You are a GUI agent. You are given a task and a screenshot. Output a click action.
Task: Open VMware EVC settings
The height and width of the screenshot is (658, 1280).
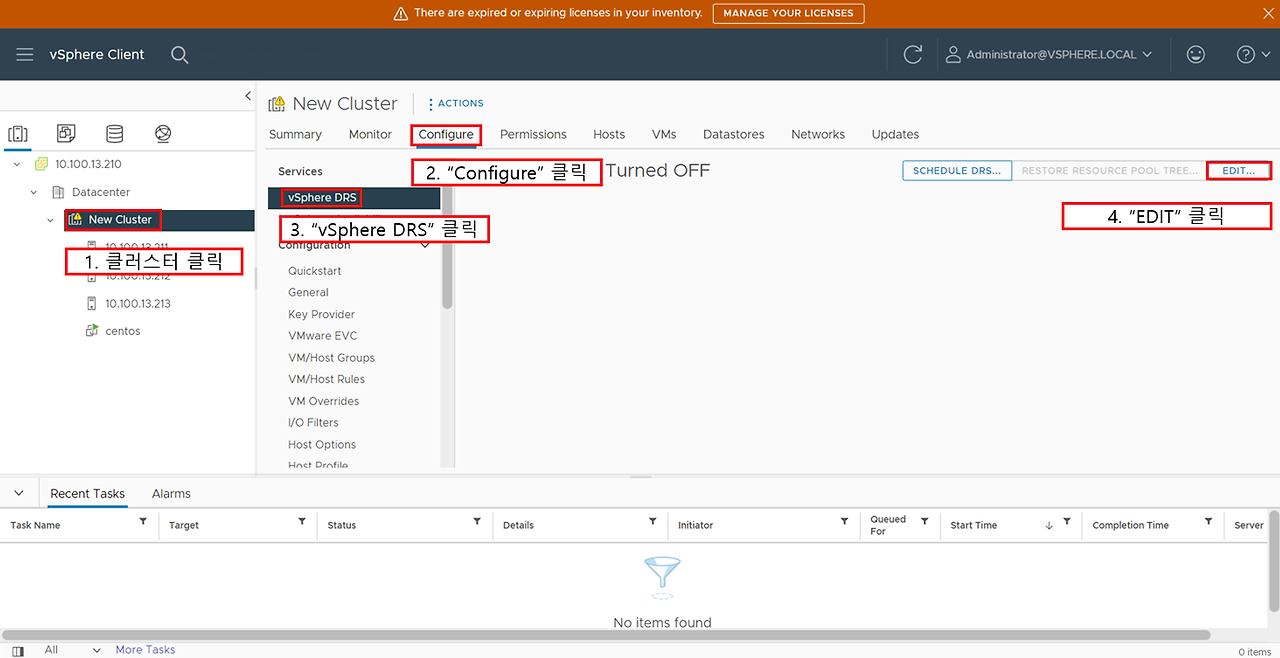click(x=322, y=336)
